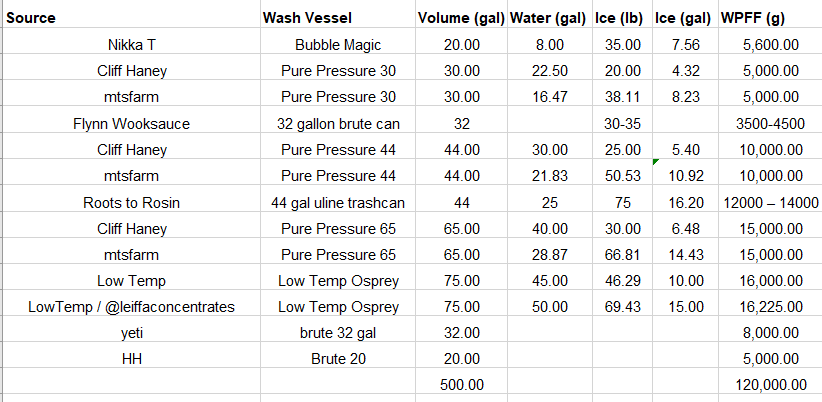Select the Flynn Wooksauce cell

(131, 124)
